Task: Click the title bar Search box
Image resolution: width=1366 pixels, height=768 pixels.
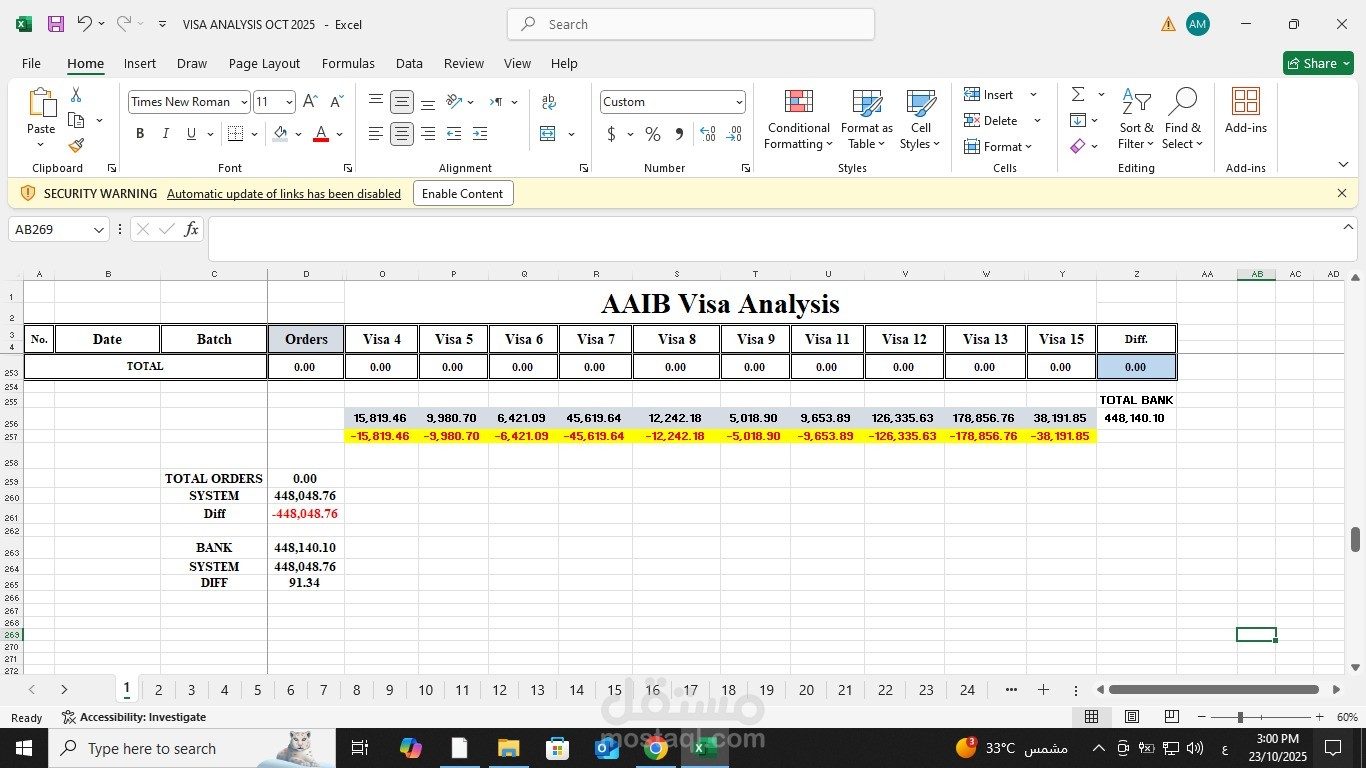Action: (x=691, y=24)
